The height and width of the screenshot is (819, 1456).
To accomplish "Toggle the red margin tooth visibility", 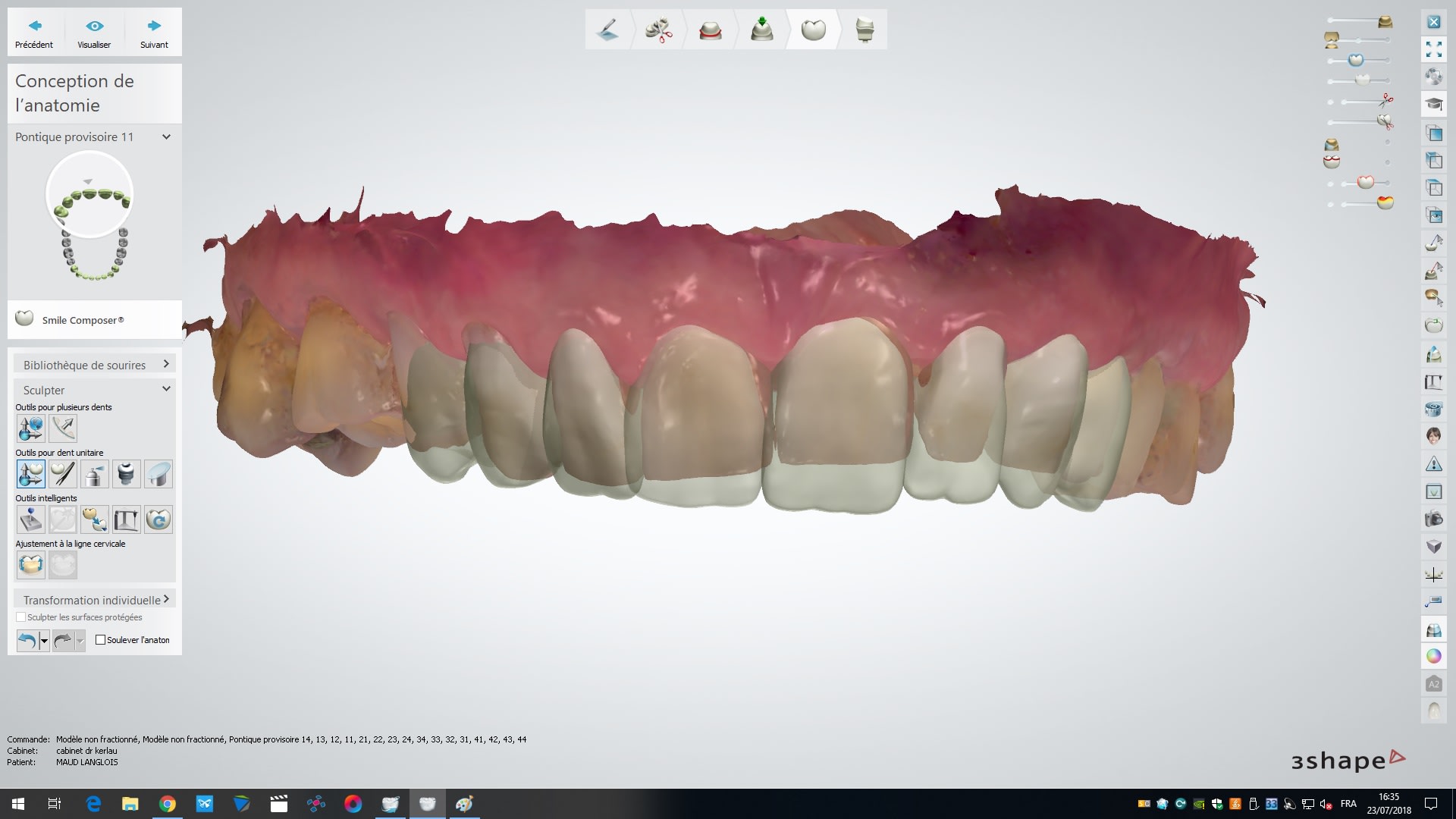I will click(1365, 182).
